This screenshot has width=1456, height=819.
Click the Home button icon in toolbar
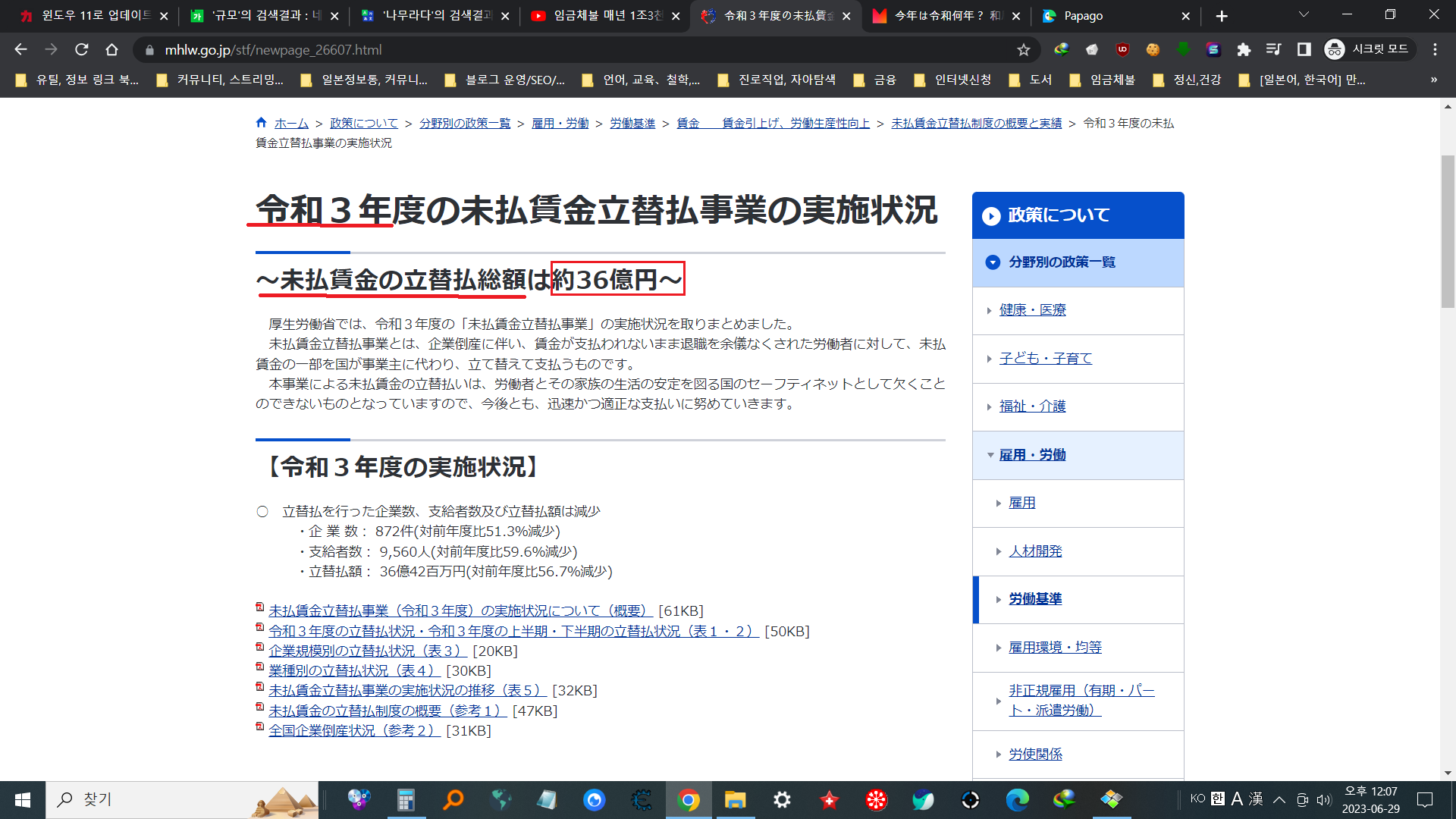pyautogui.click(x=111, y=50)
